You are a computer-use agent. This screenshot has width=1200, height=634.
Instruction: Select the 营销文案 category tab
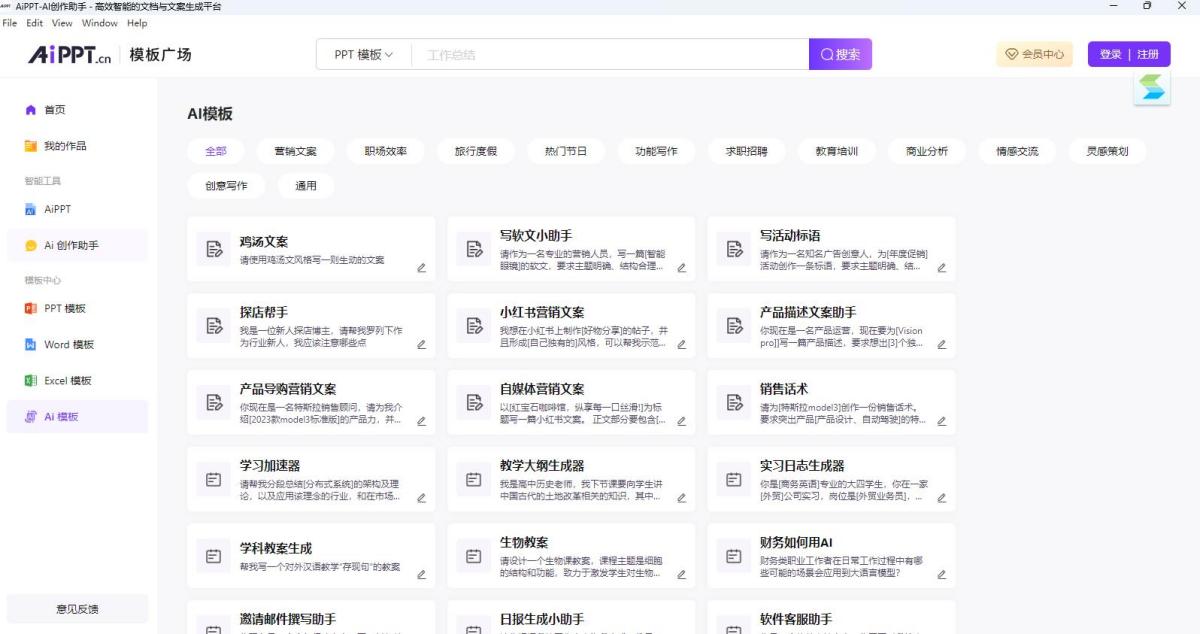295,152
